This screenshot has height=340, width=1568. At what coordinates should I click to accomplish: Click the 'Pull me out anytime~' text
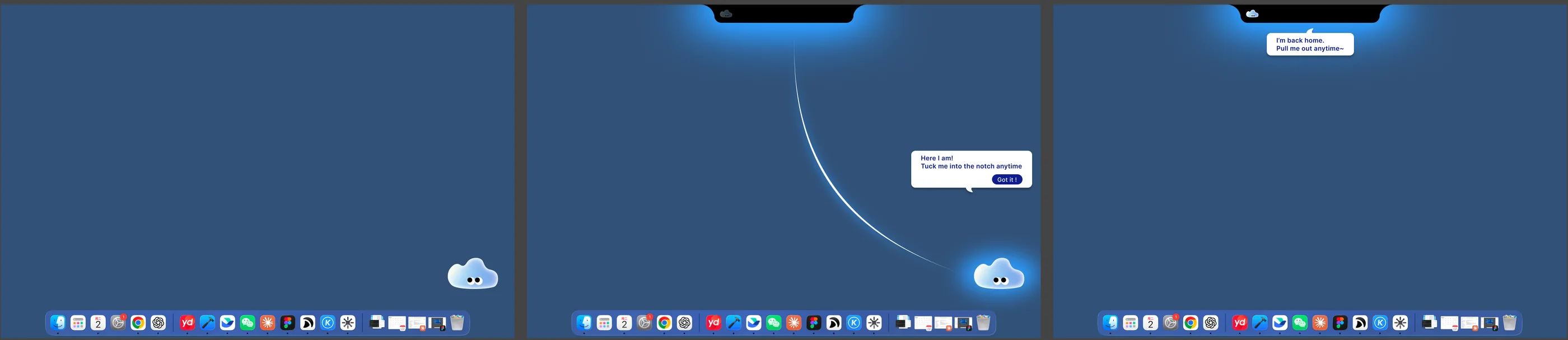click(1310, 48)
